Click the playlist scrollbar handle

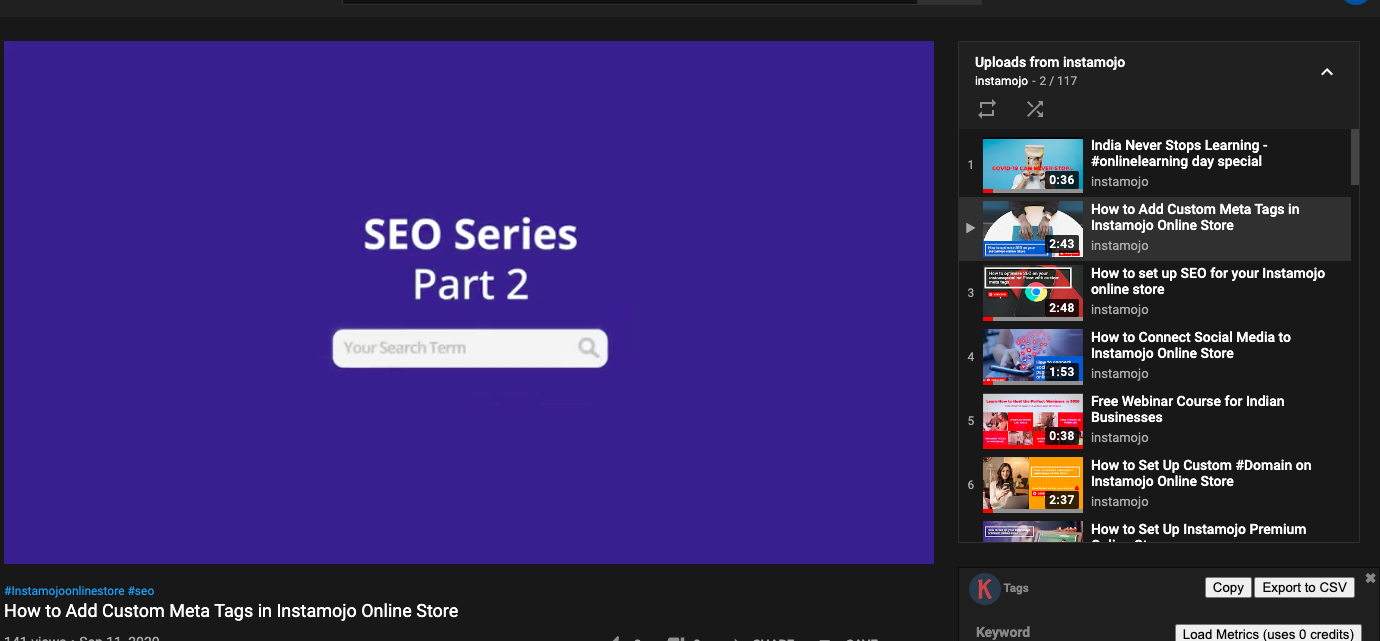click(1355, 157)
